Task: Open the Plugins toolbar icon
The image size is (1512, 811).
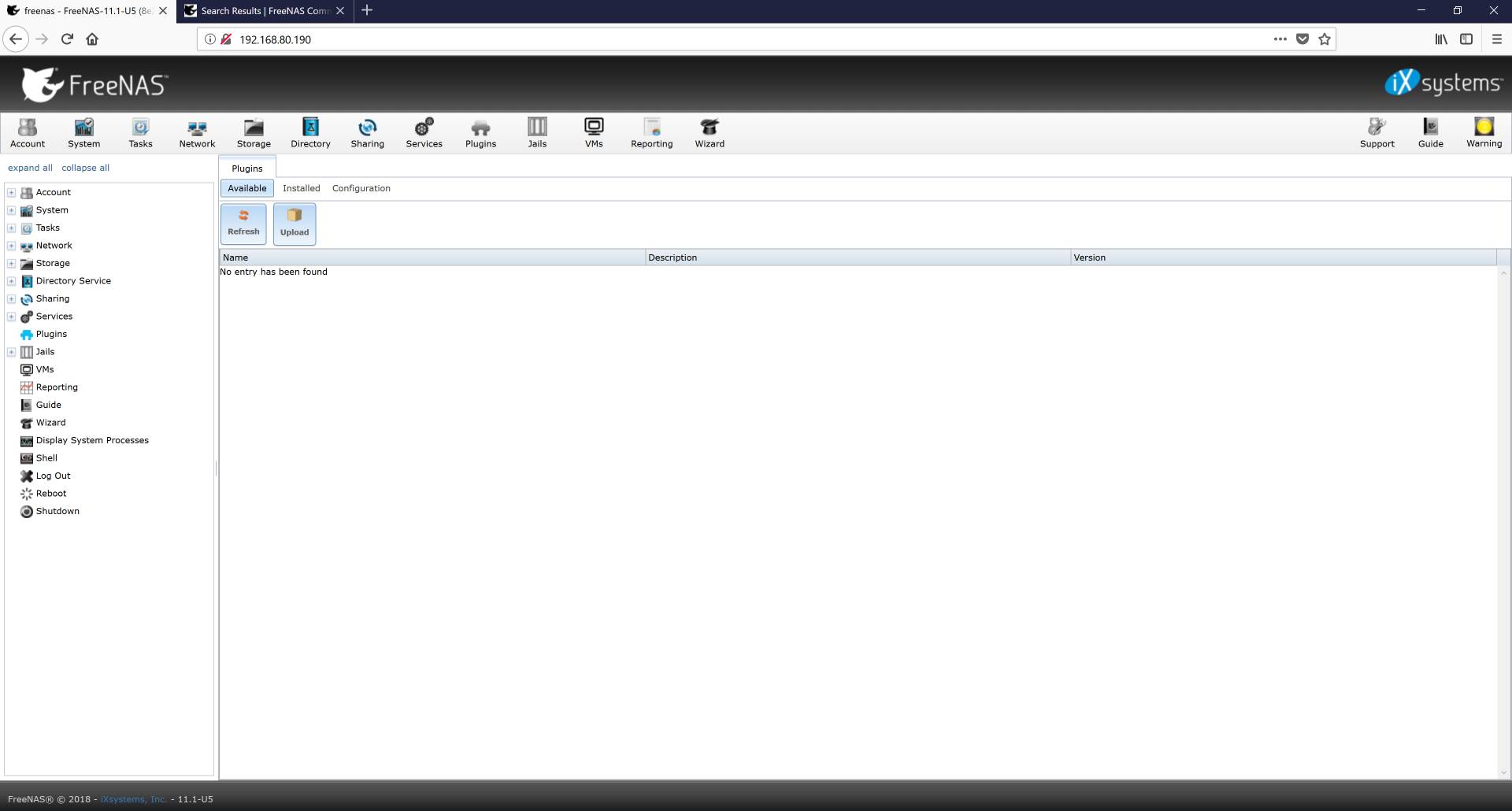Action: pyautogui.click(x=481, y=133)
